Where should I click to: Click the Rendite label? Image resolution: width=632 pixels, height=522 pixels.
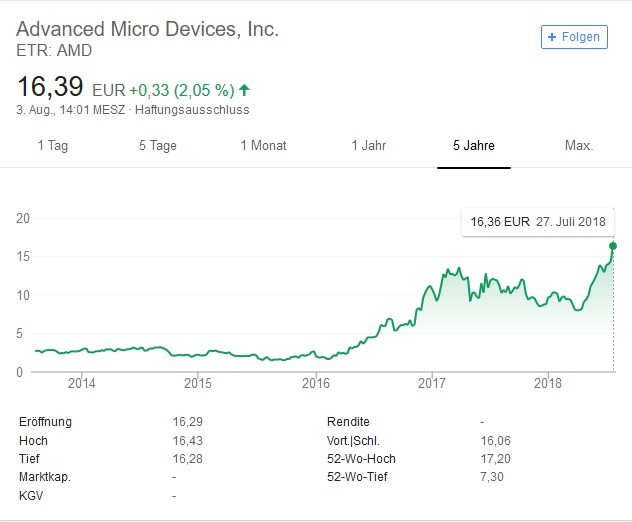click(x=348, y=422)
